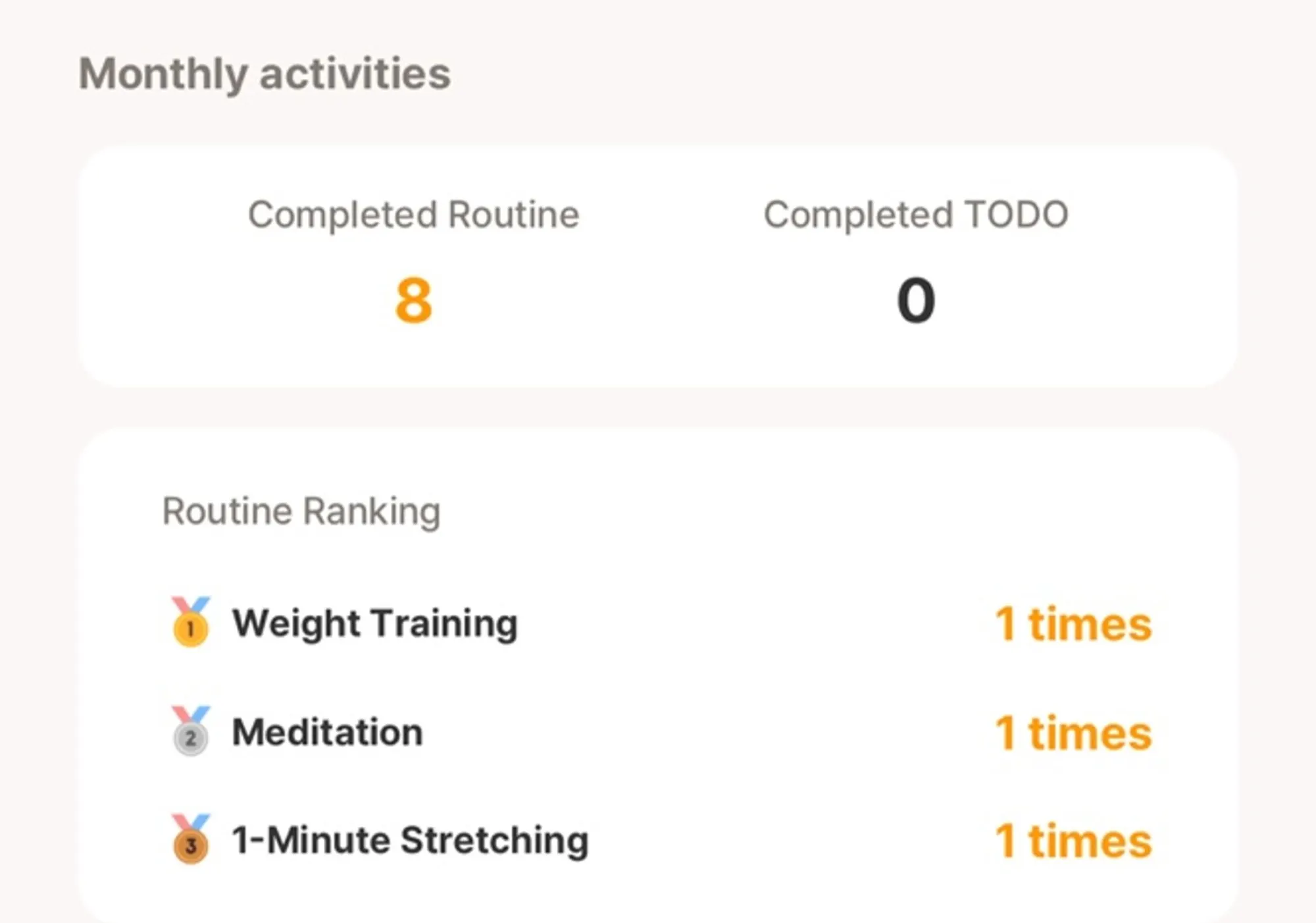Click the word 'Training' in first row
The width and height of the screenshot is (1316, 923).
pyautogui.click(x=444, y=623)
